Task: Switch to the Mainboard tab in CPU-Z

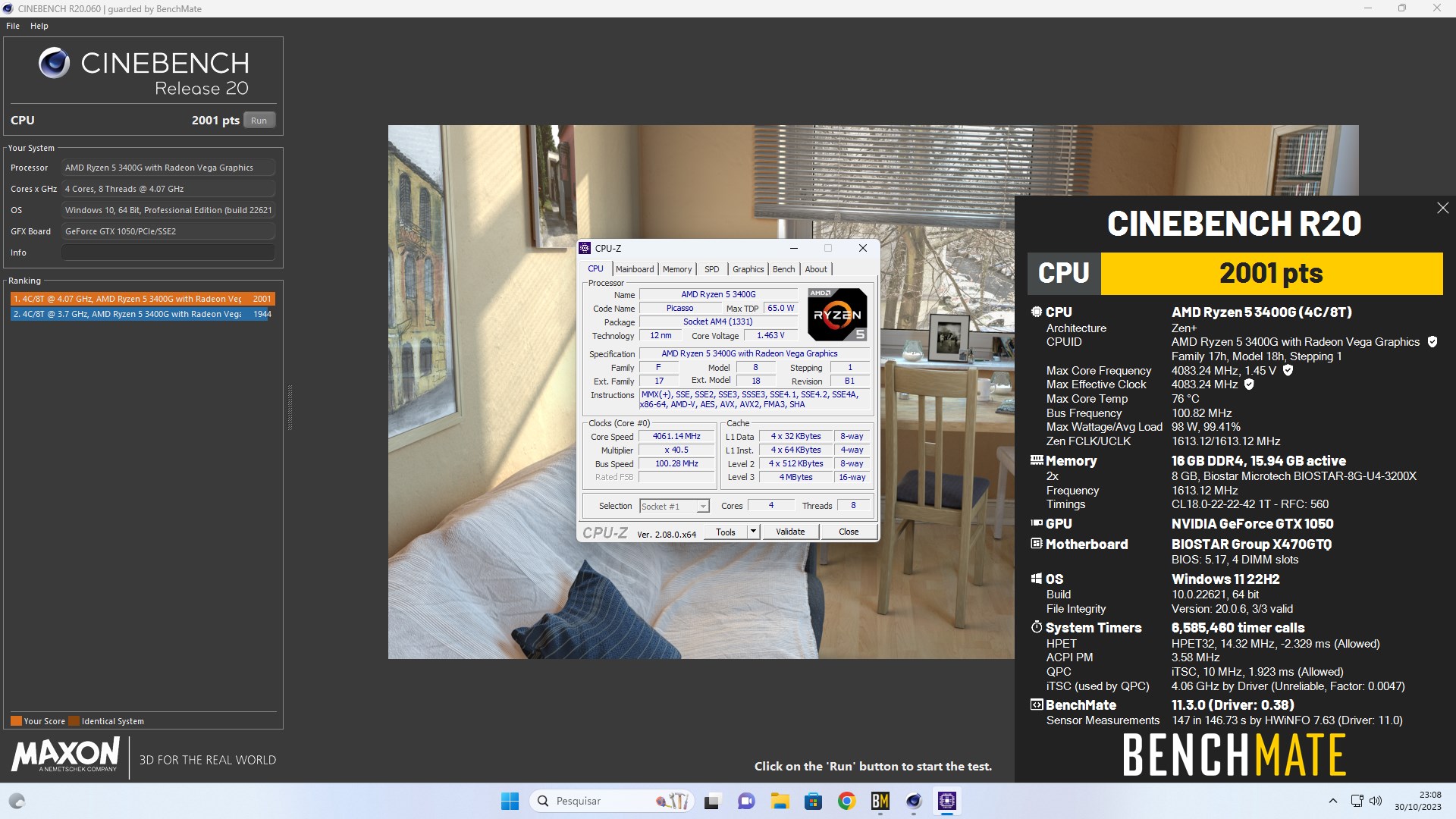Action: click(635, 269)
